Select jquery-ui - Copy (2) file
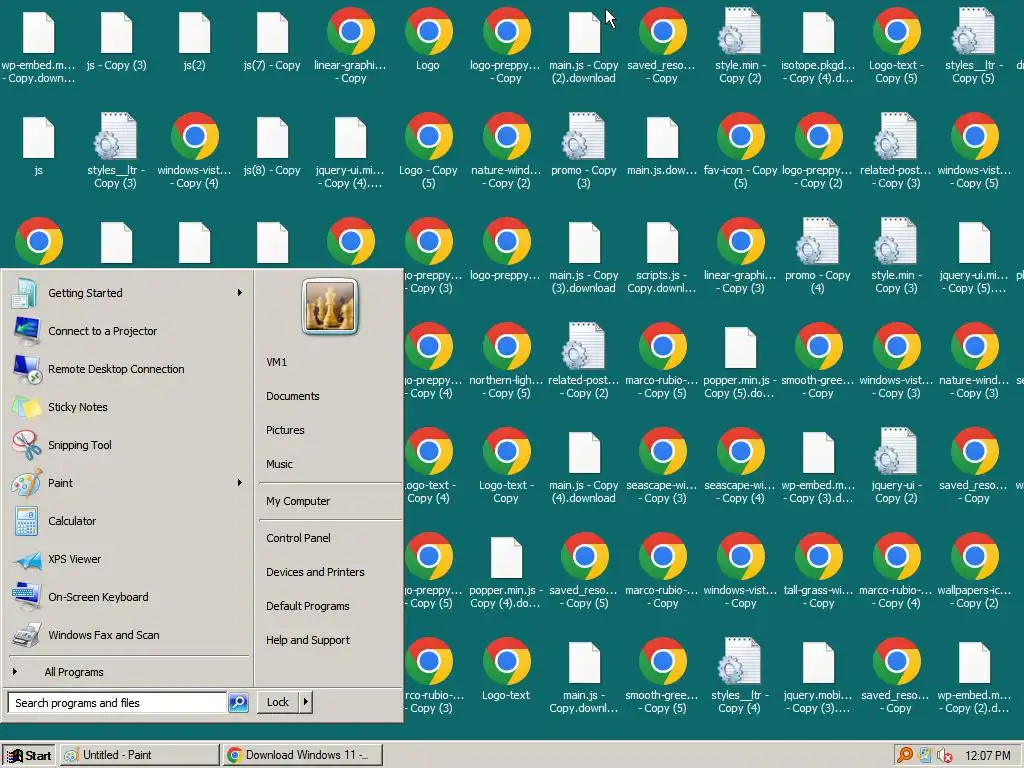The image size is (1024, 768). pyautogui.click(x=896, y=466)
